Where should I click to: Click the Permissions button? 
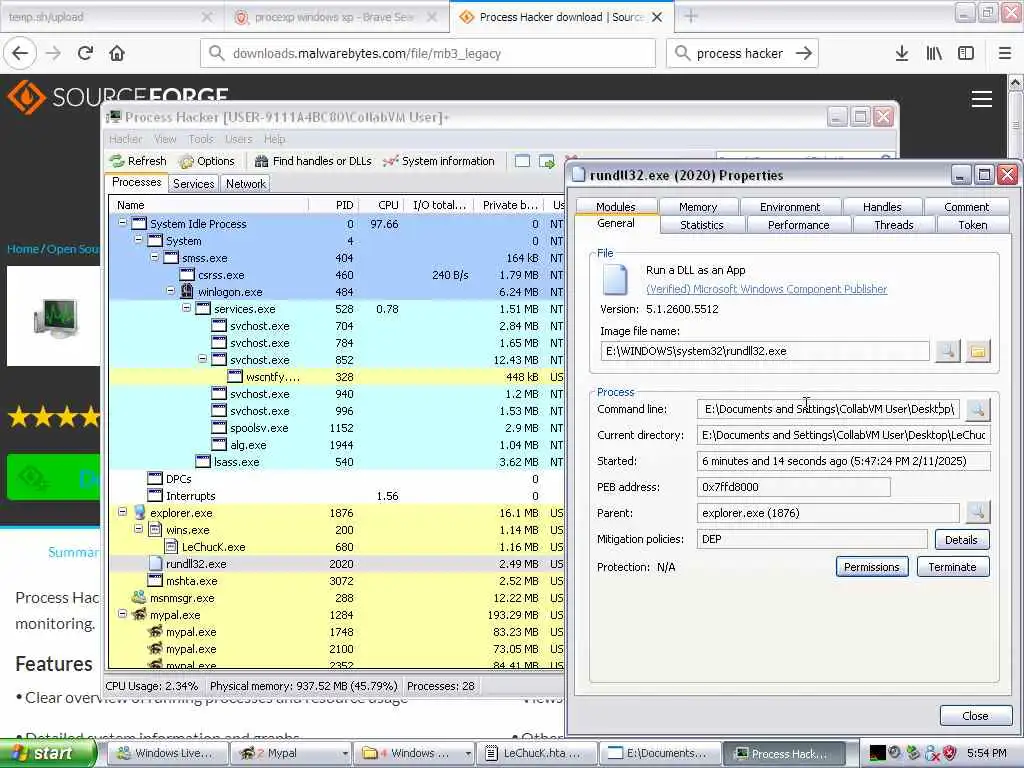coord(871,567)
